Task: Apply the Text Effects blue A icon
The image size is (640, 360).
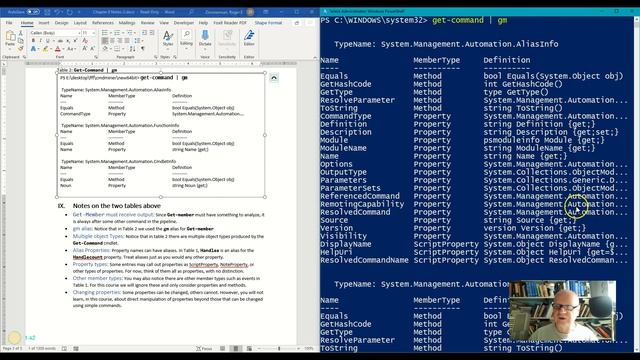Action: coord(33,49)
